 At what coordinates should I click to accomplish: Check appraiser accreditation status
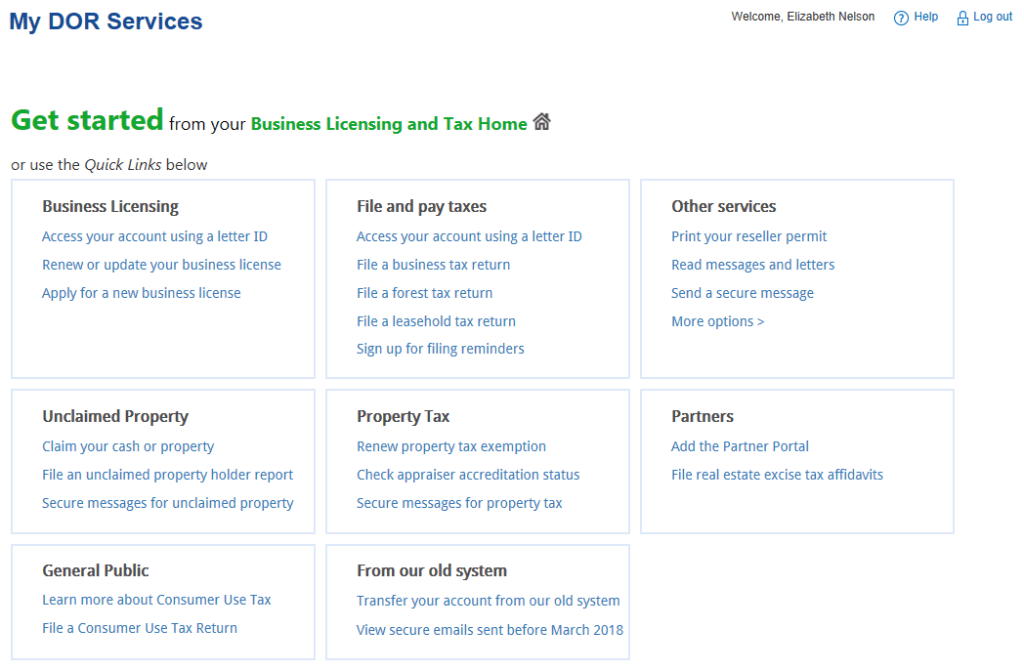coord(468,474)
